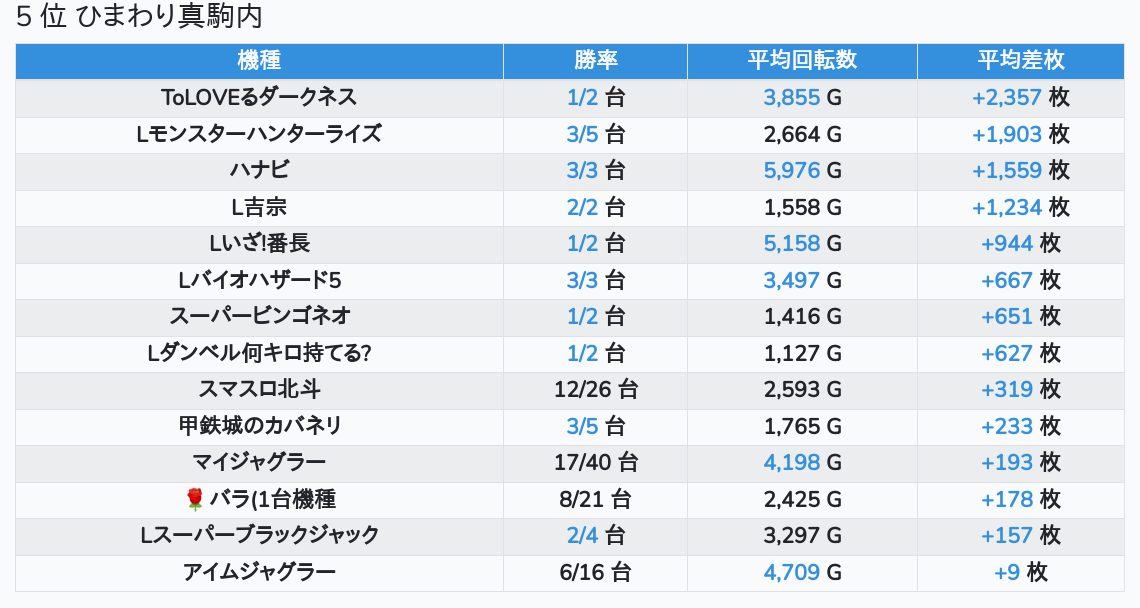Viewport: 1140px width, 608px height.
Task: Select Lスーパーブラックジャック win rate 2/4
Action: (582, 535)
